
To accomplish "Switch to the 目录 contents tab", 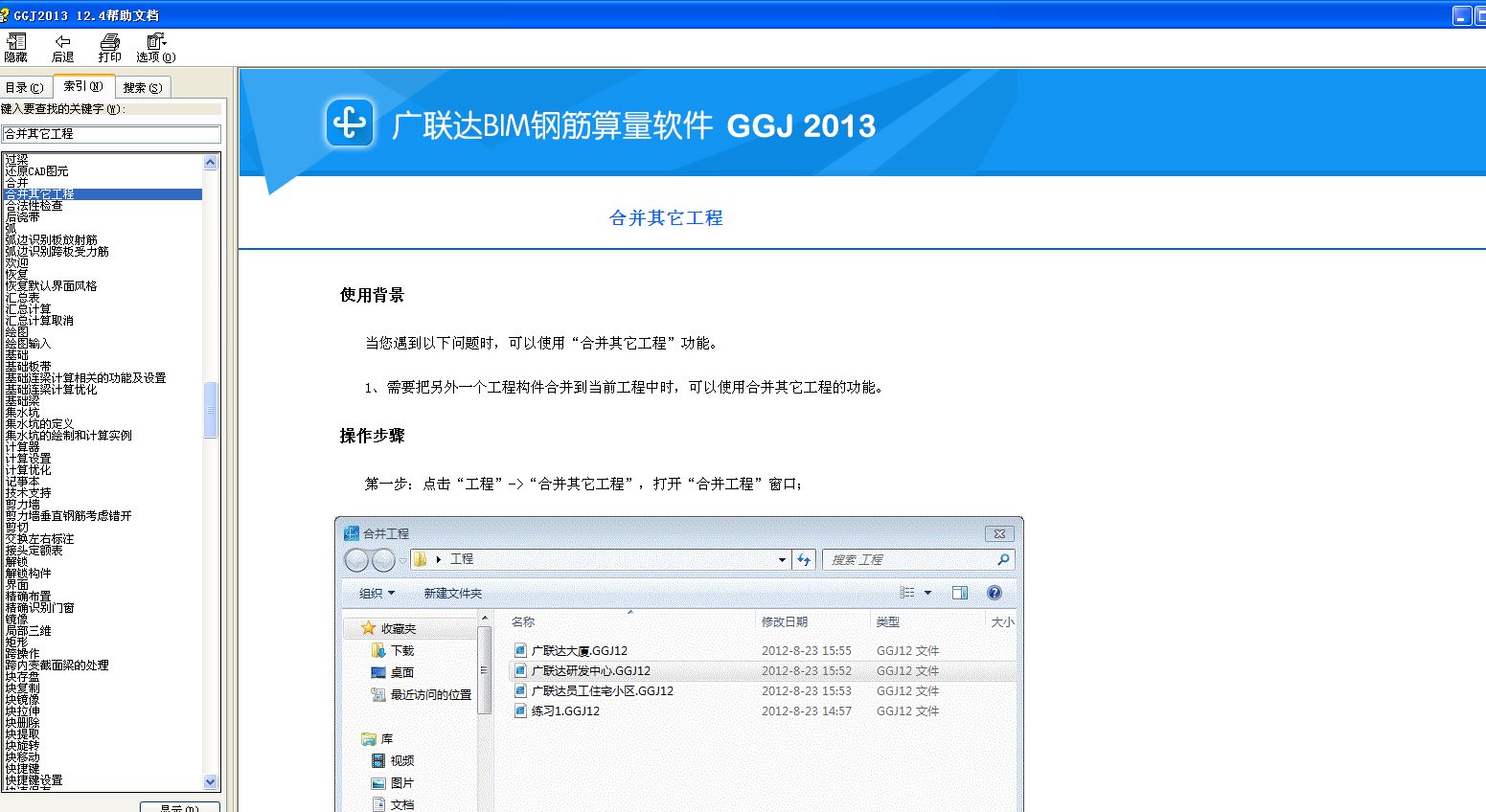I will click(x=25, y=87).
